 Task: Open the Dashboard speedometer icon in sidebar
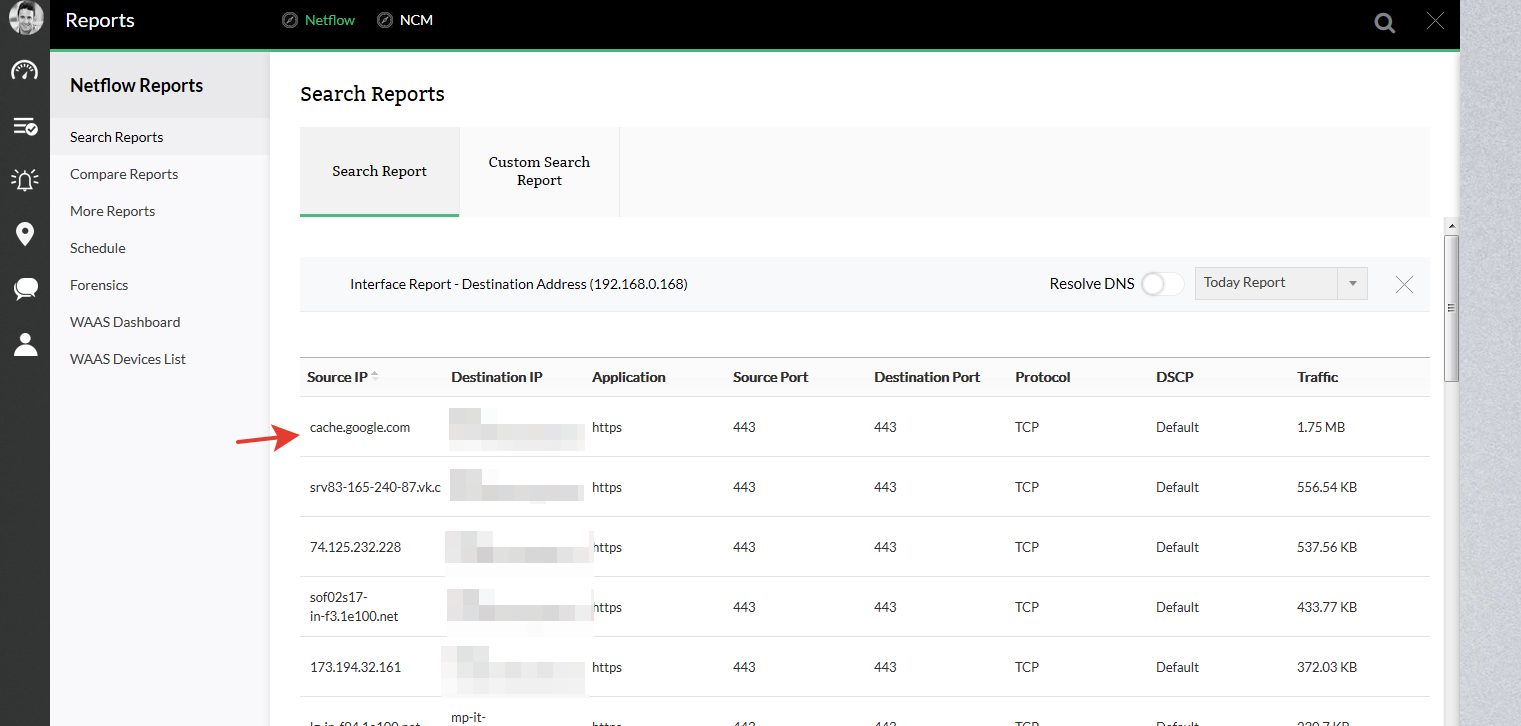(25, 71)
